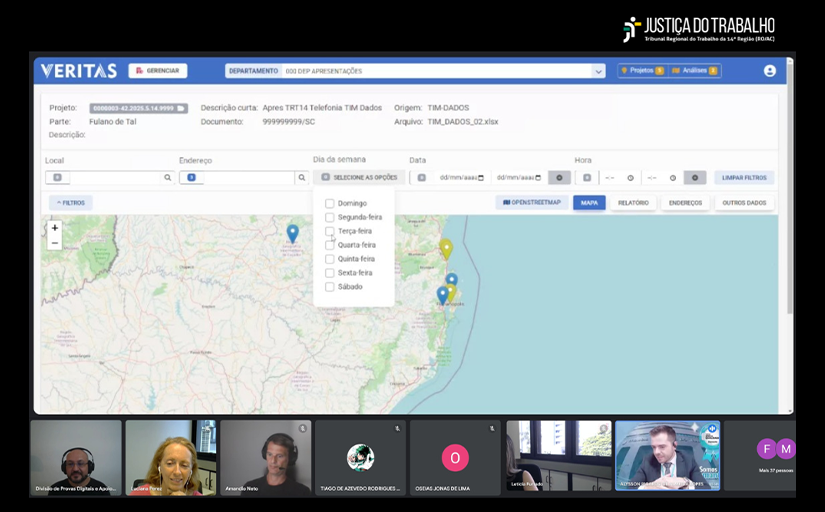This screenshot has width=825, height=512.
Task: Click the Local field search magnifier
Action: (167, 178)
